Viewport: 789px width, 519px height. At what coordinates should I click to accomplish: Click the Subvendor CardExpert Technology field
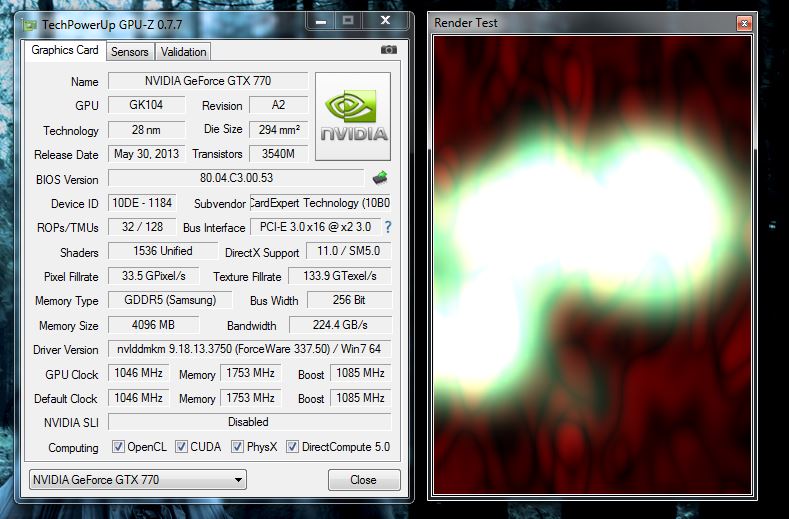click(x=320, y=203)
